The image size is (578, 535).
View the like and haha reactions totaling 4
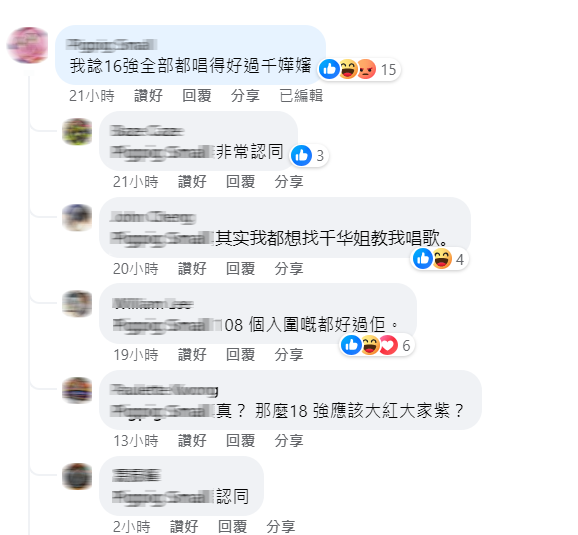point(438,259)
